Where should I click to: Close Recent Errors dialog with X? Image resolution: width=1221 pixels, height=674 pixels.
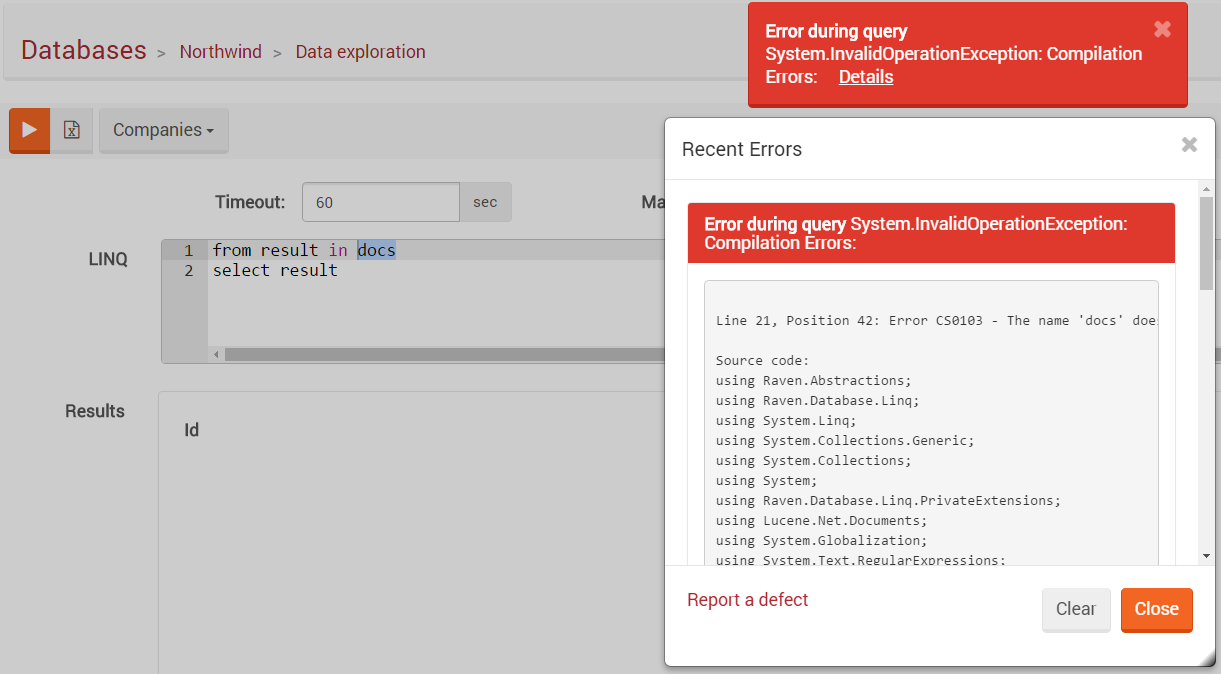coord(1189,145)
